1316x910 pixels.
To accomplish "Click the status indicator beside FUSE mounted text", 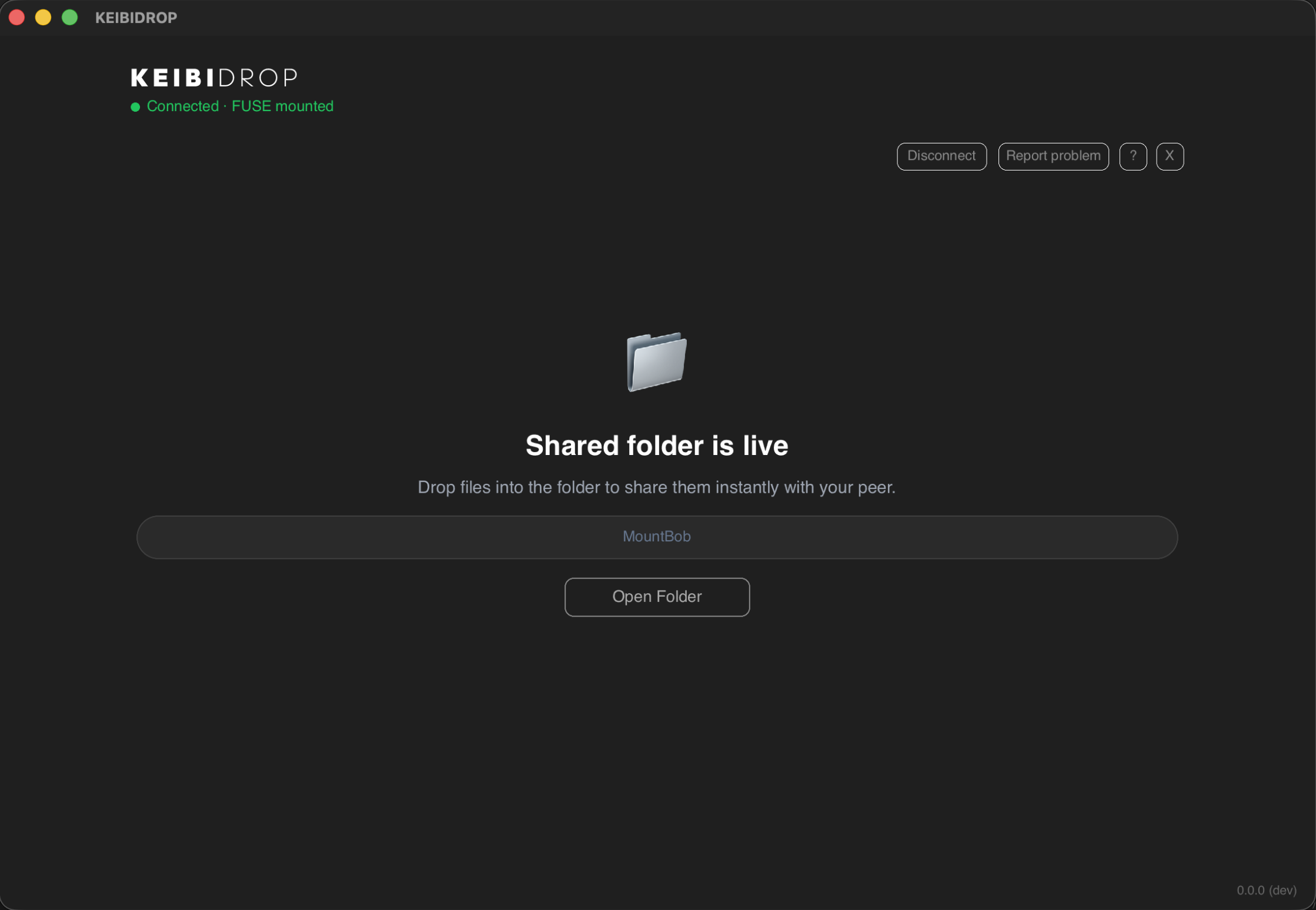I will (x=135, y=107).
